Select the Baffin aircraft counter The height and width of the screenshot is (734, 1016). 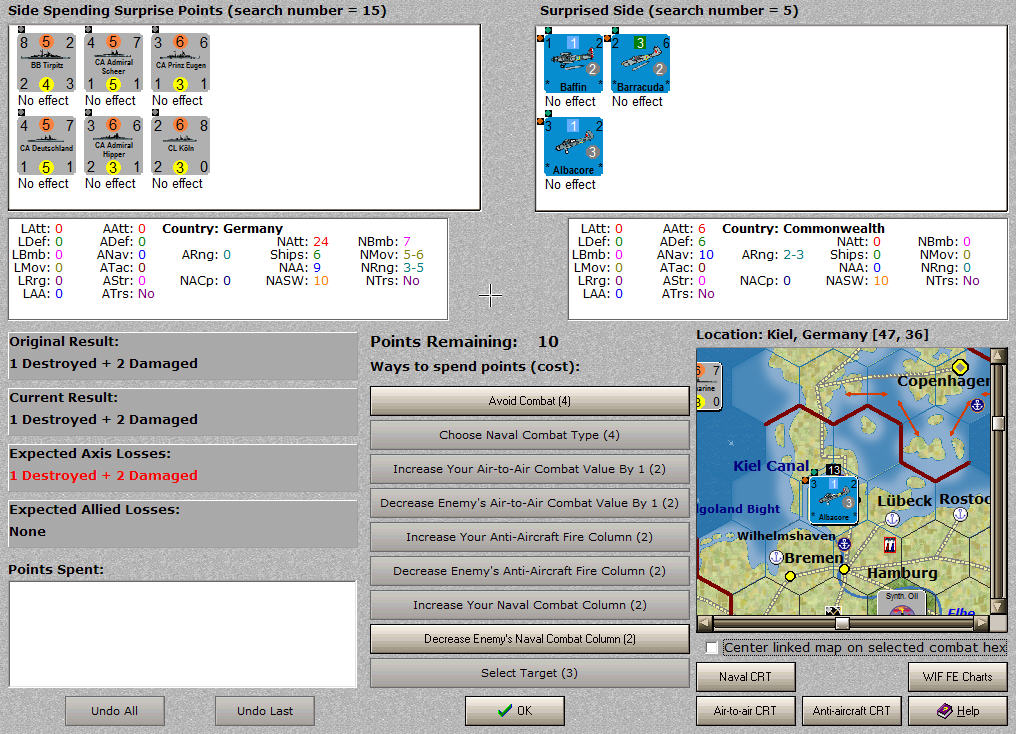tap(573, 63)
